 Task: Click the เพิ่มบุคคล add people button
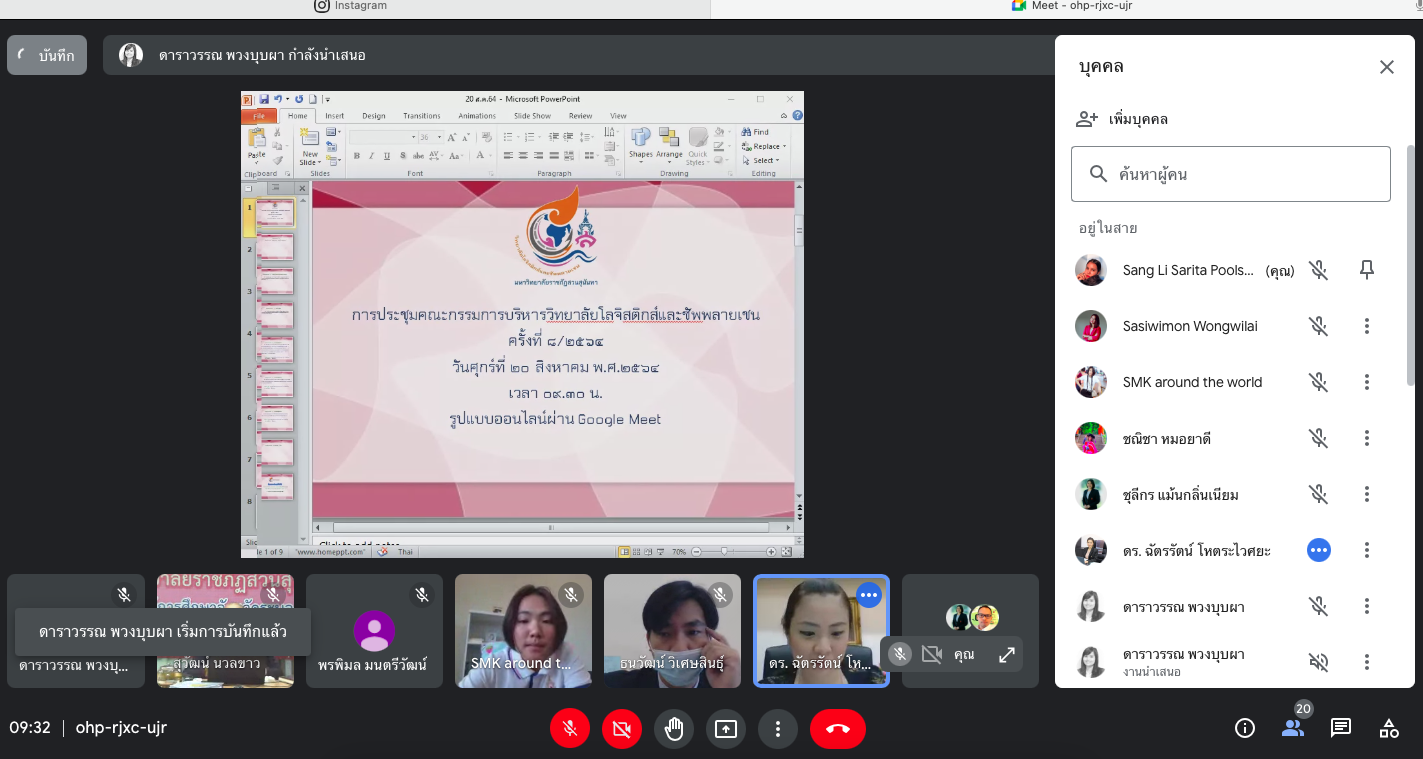tap(1121, 119)
